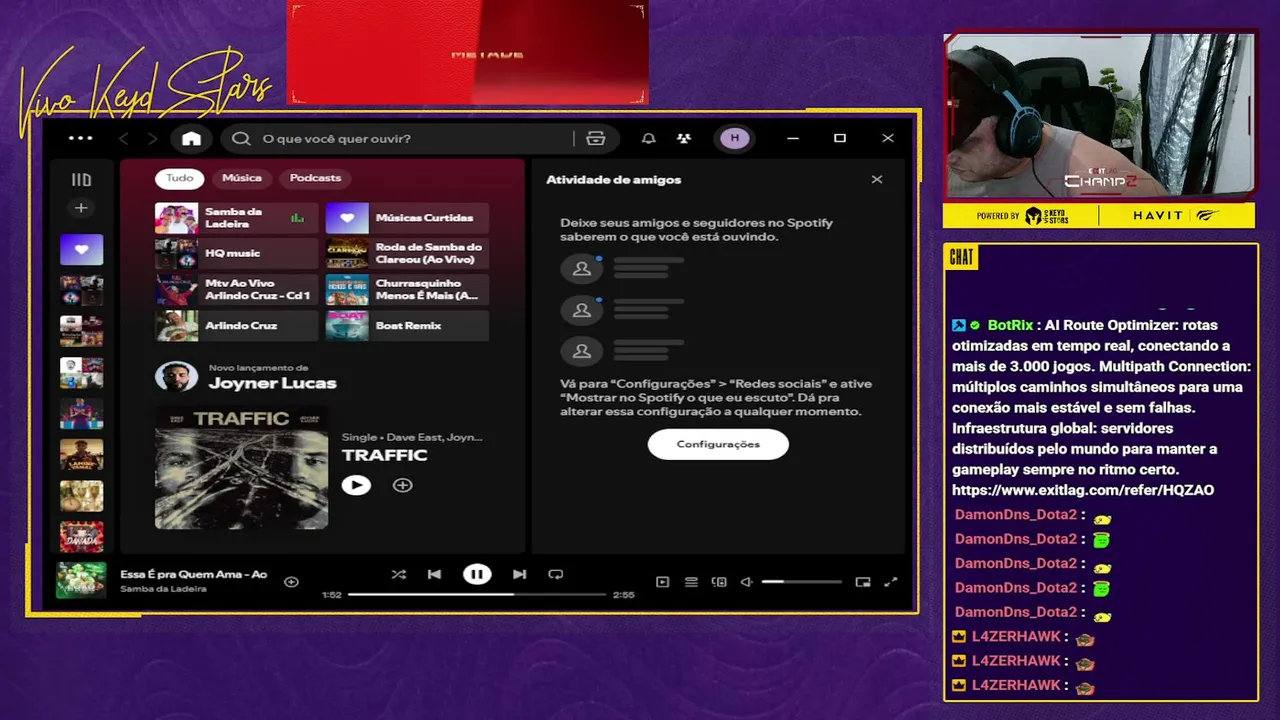Viewport: 1280px width, 720px height.
Task: Open song title Essa É pra Quem Ama
Action: pos(193,574)
